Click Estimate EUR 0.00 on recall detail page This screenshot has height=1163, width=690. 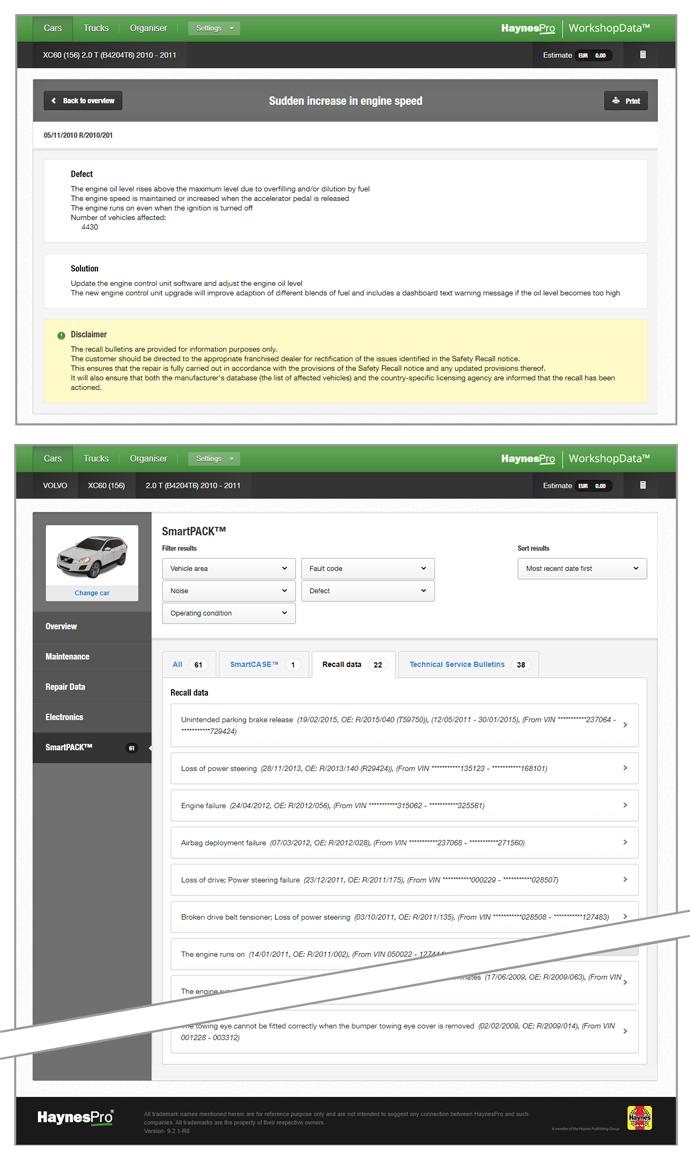(x=577, y=56)
